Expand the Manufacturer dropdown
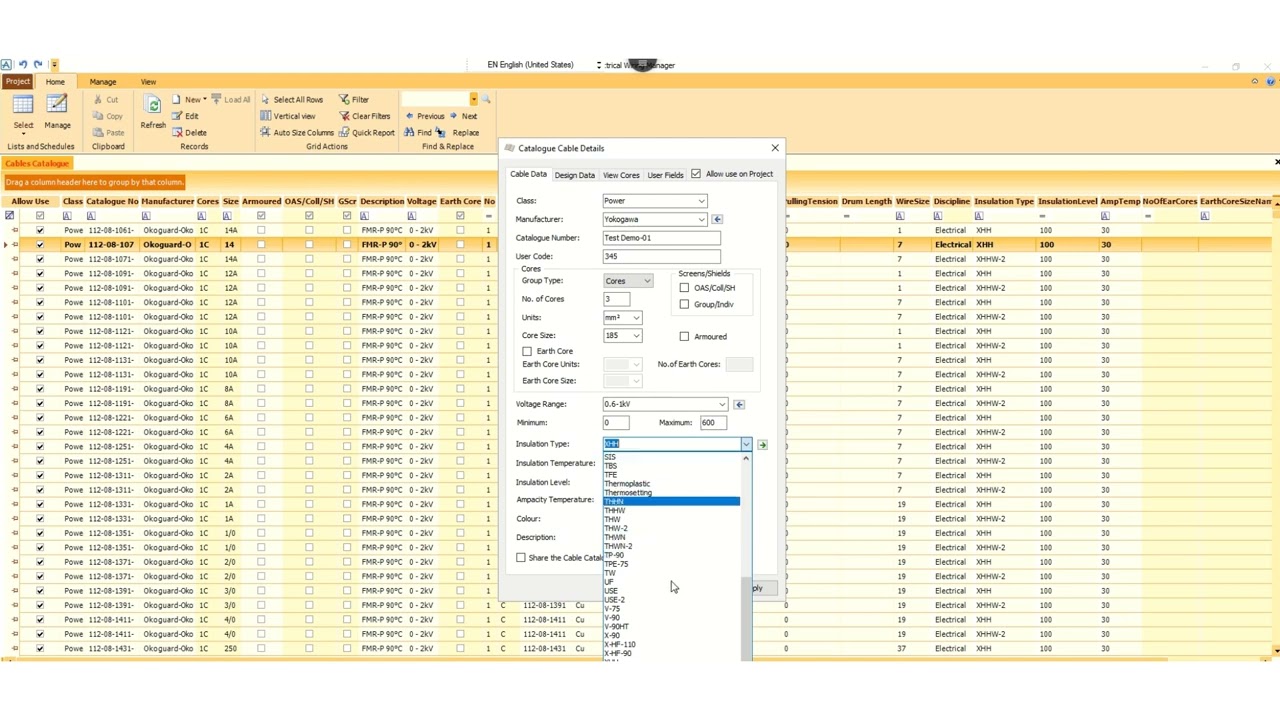Image resolution: width=1280 pixels, height=720 pixels. 701,219
